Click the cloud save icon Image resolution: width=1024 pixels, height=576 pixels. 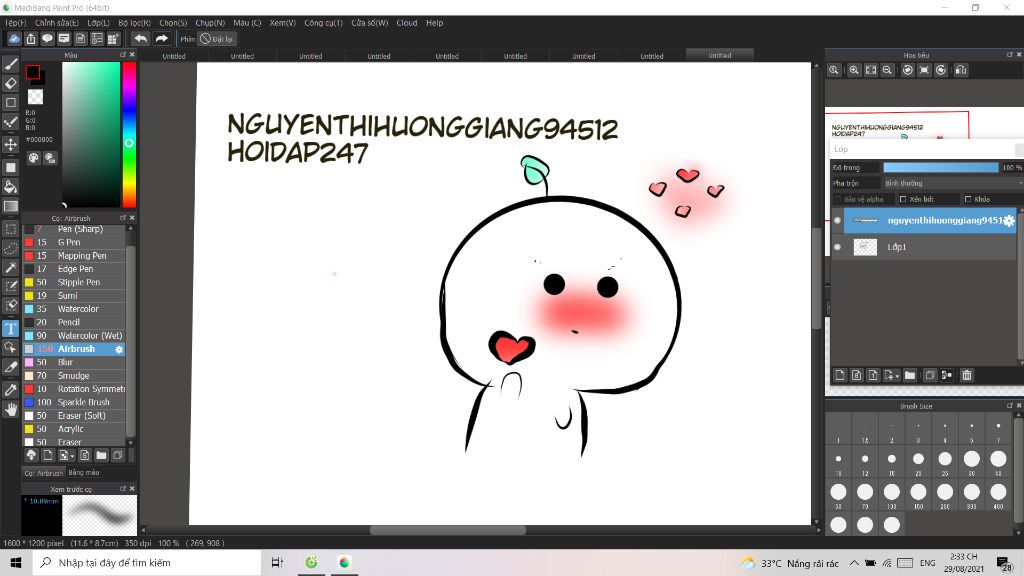14,39
